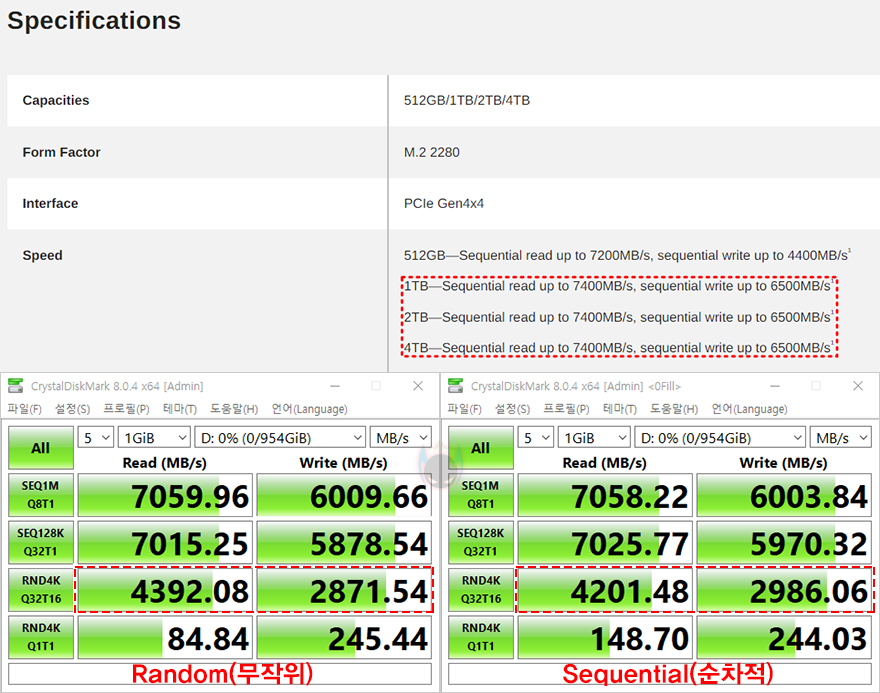Open 언어(Language) menu in left window
The height and width of the screenshot is (693, 880).
(x=309, y=409)
